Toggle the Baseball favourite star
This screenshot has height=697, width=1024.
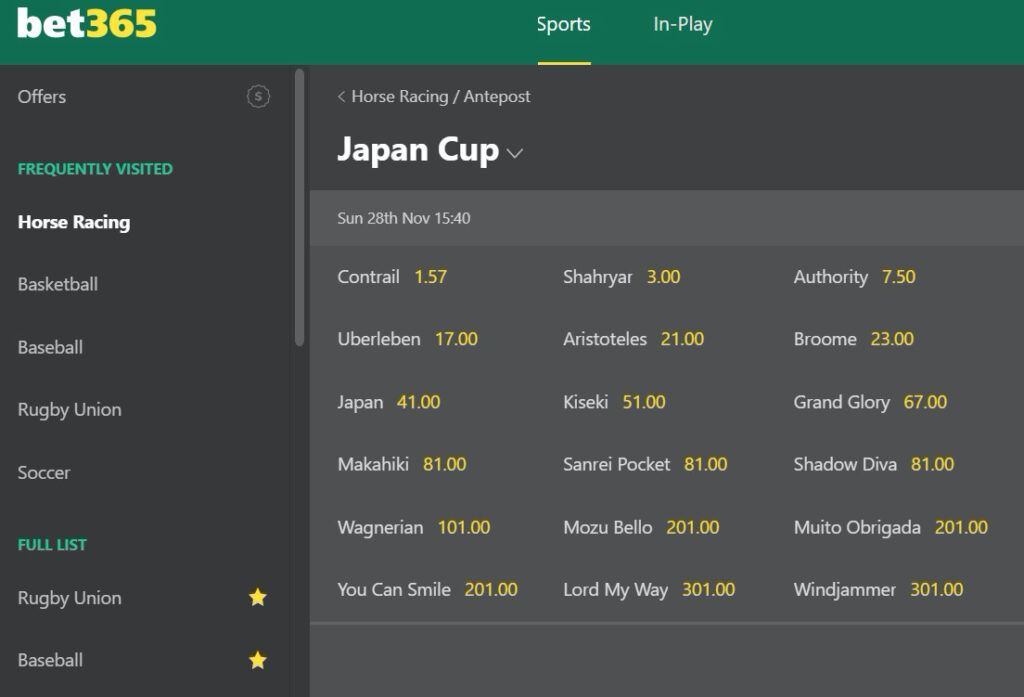(258, 660)
